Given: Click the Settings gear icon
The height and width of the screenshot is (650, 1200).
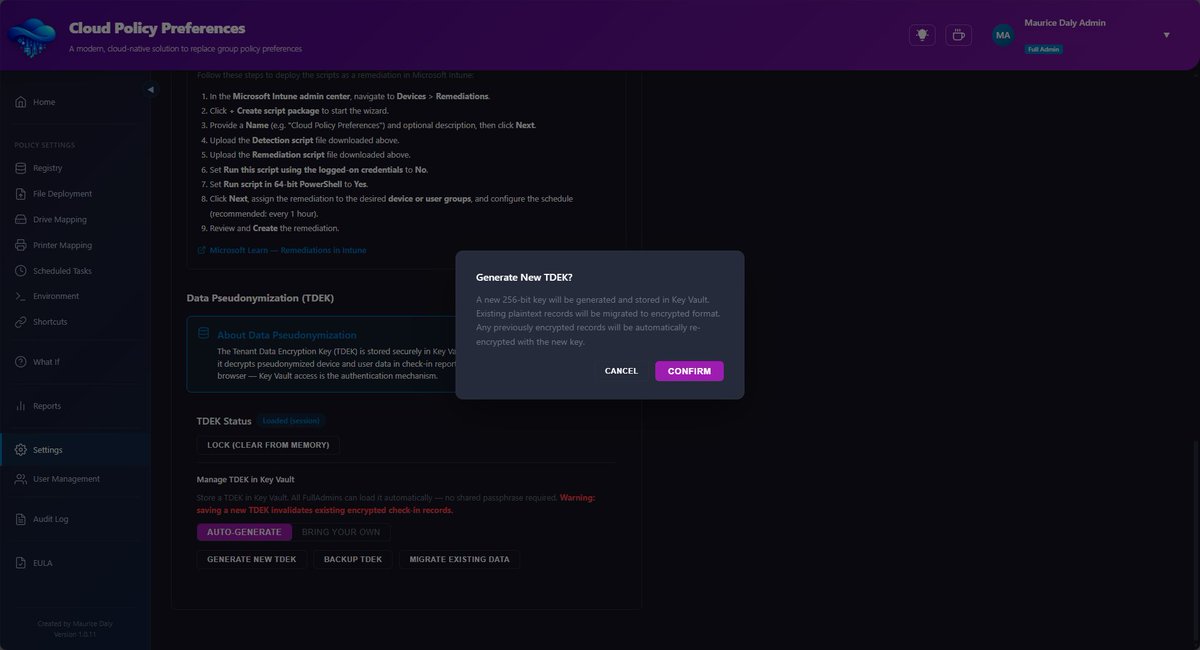Looking at the screenshot, I should [x=21, y=450].
